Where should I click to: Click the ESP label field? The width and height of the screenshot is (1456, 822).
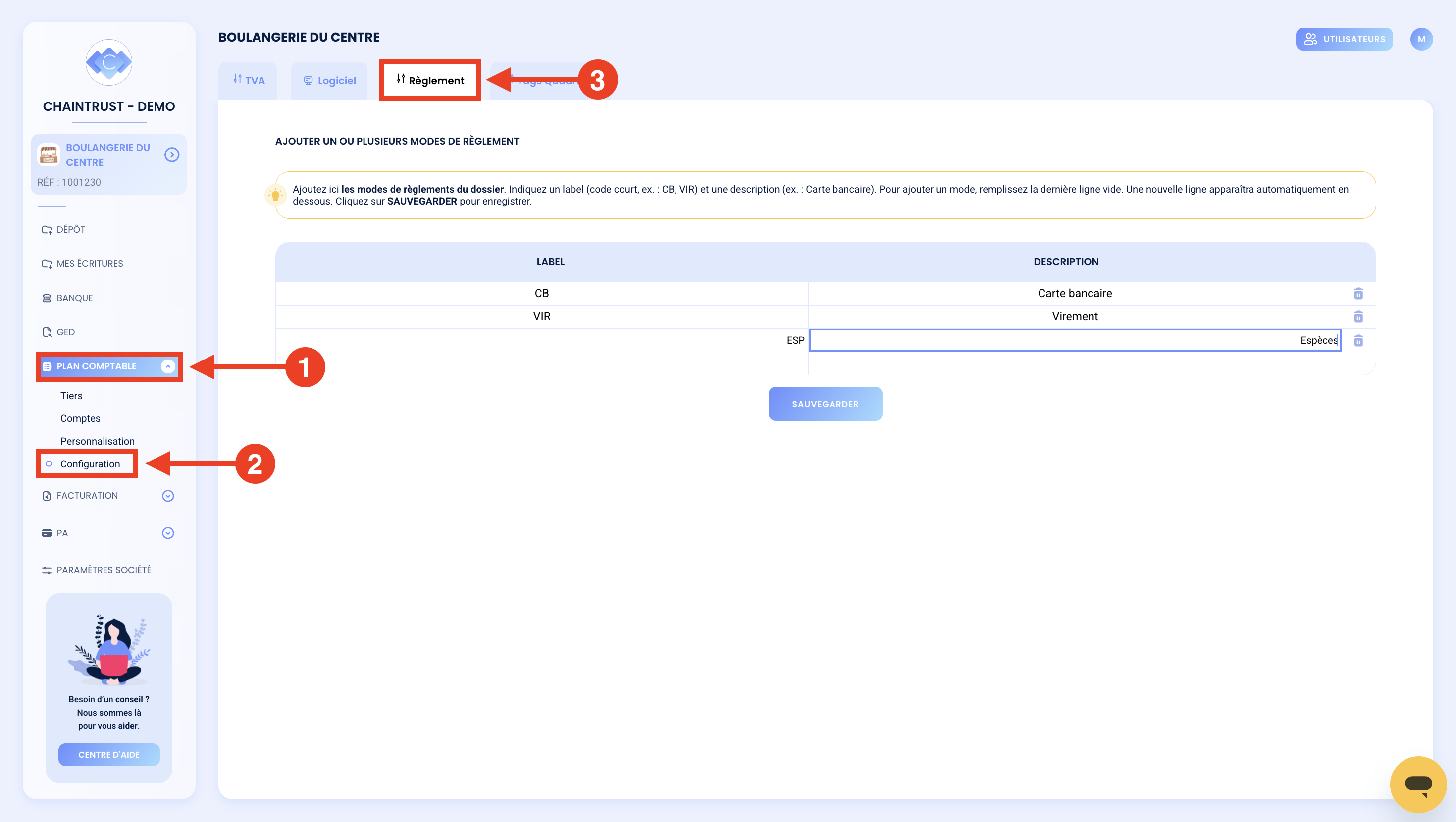(x=541, y=340)
